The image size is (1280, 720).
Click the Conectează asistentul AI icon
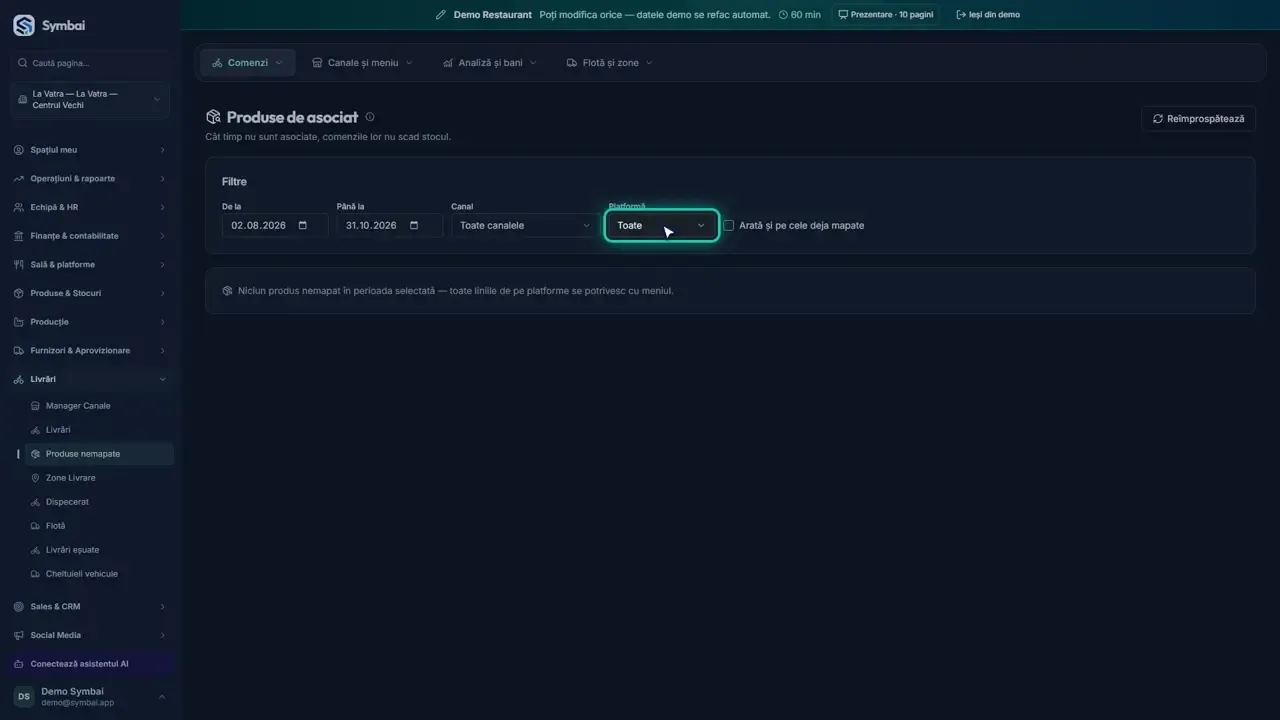pyautogui.click(x=19, y=664)
